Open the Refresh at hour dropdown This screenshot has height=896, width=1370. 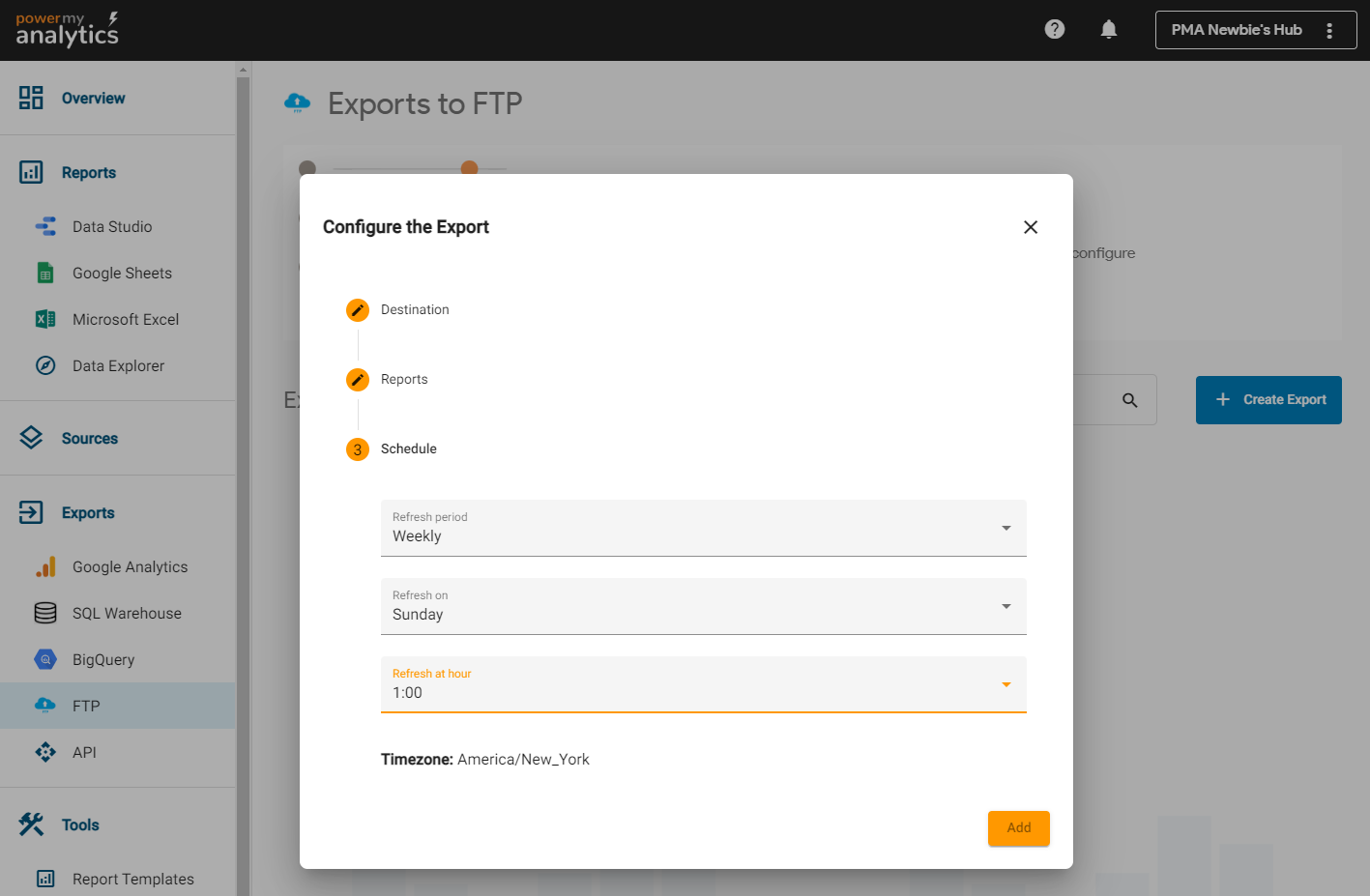coord(703,684)
